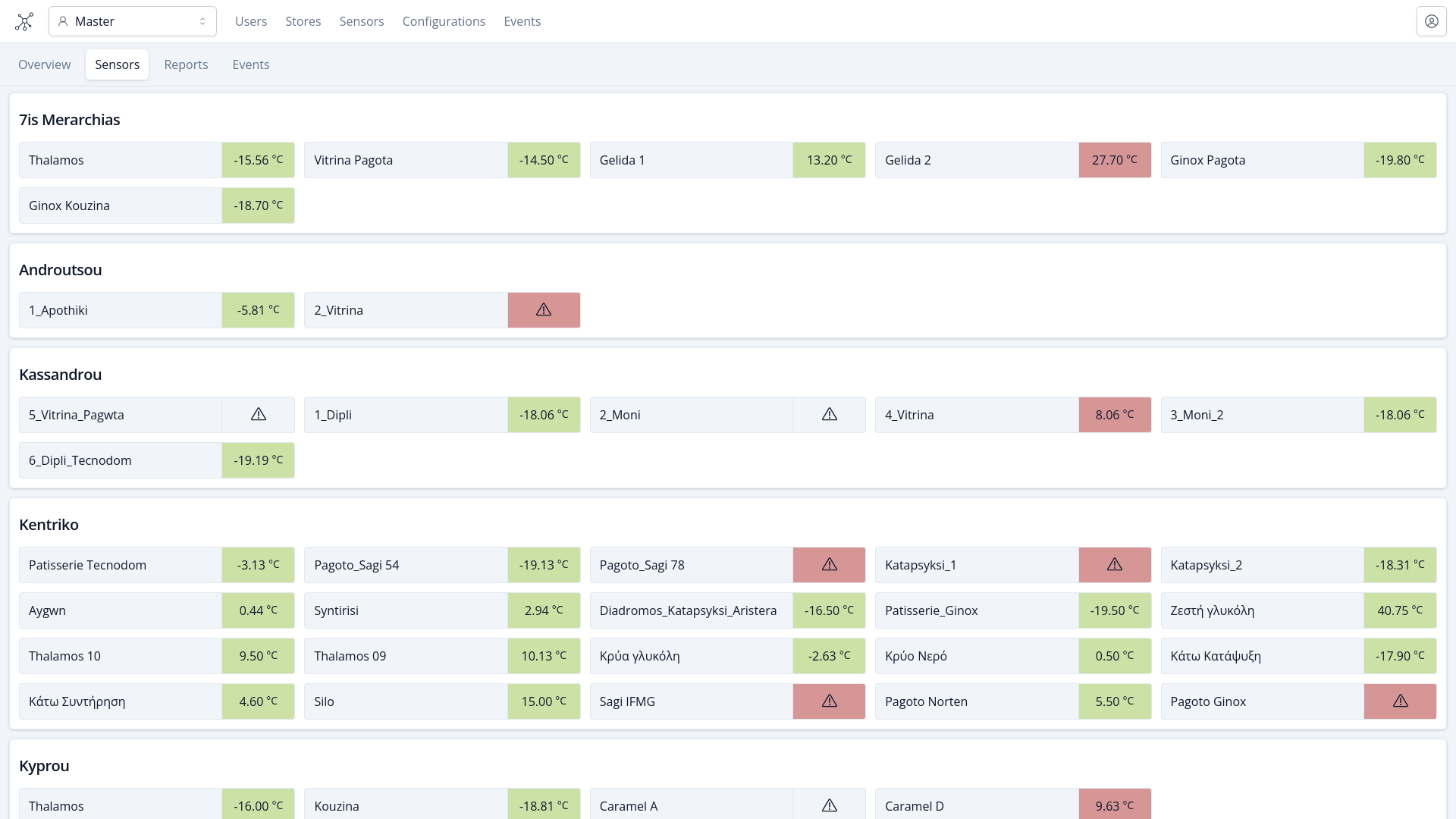Viewport: 1456px width, 819px height.
Task: Click the Master selector chevron arrows
Action: pos(202,21)
